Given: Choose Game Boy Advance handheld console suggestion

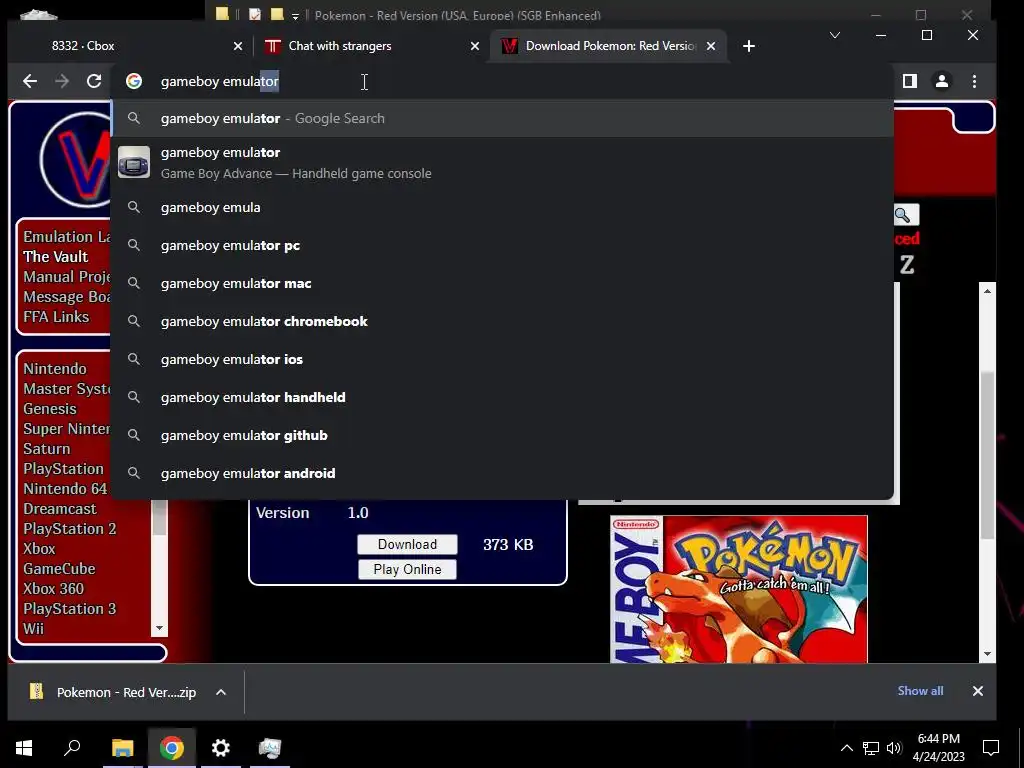Looking at the screenshot, I should pos(502,163).
